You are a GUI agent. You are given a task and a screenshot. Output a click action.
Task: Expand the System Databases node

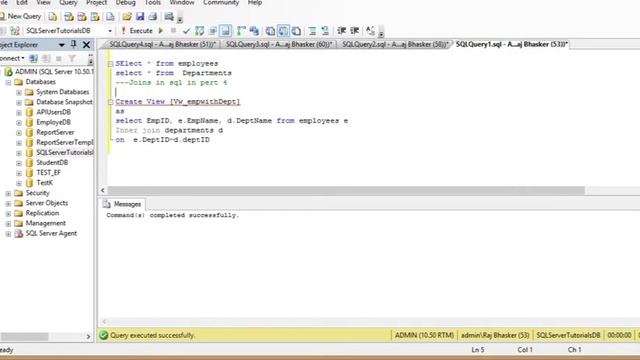coord(19,92)
